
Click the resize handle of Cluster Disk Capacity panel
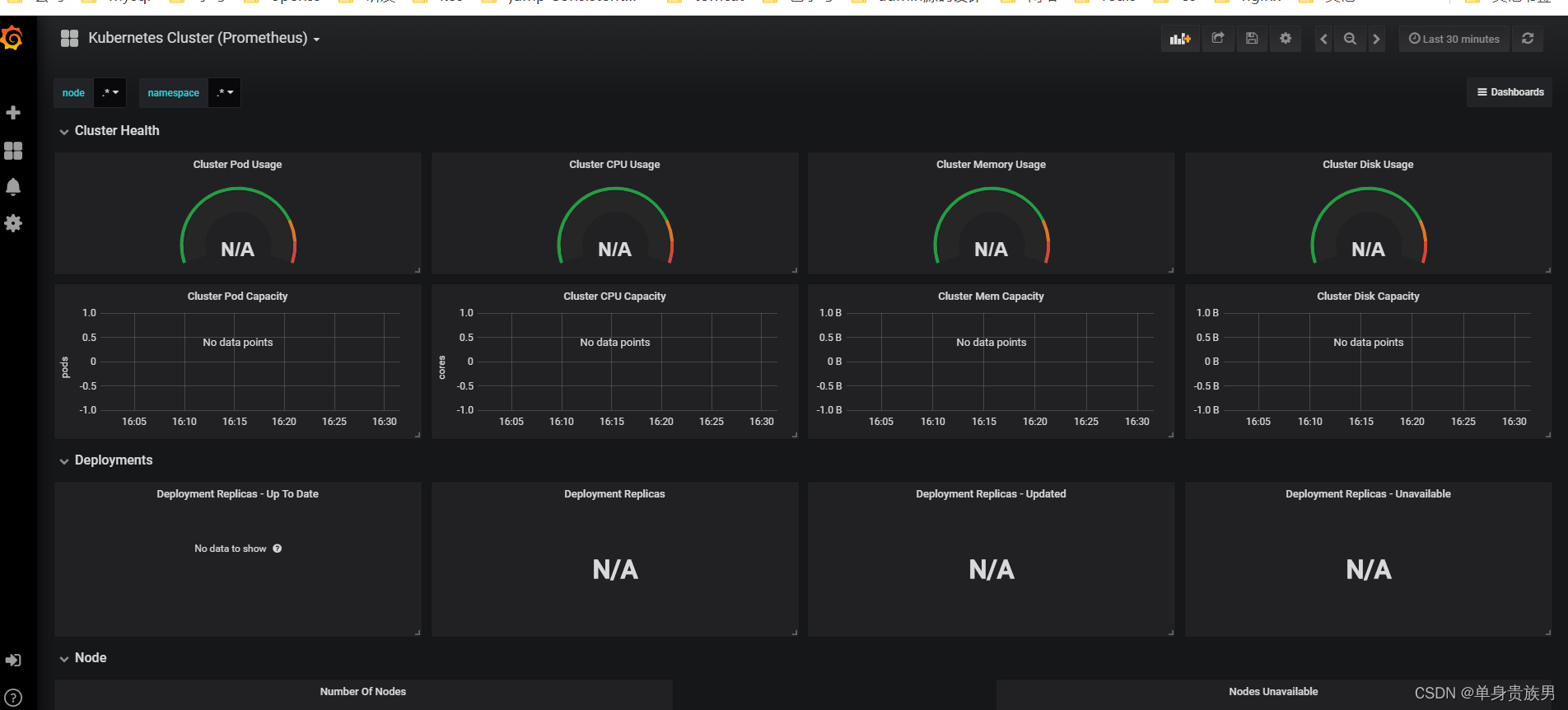tap(1548, 435)
